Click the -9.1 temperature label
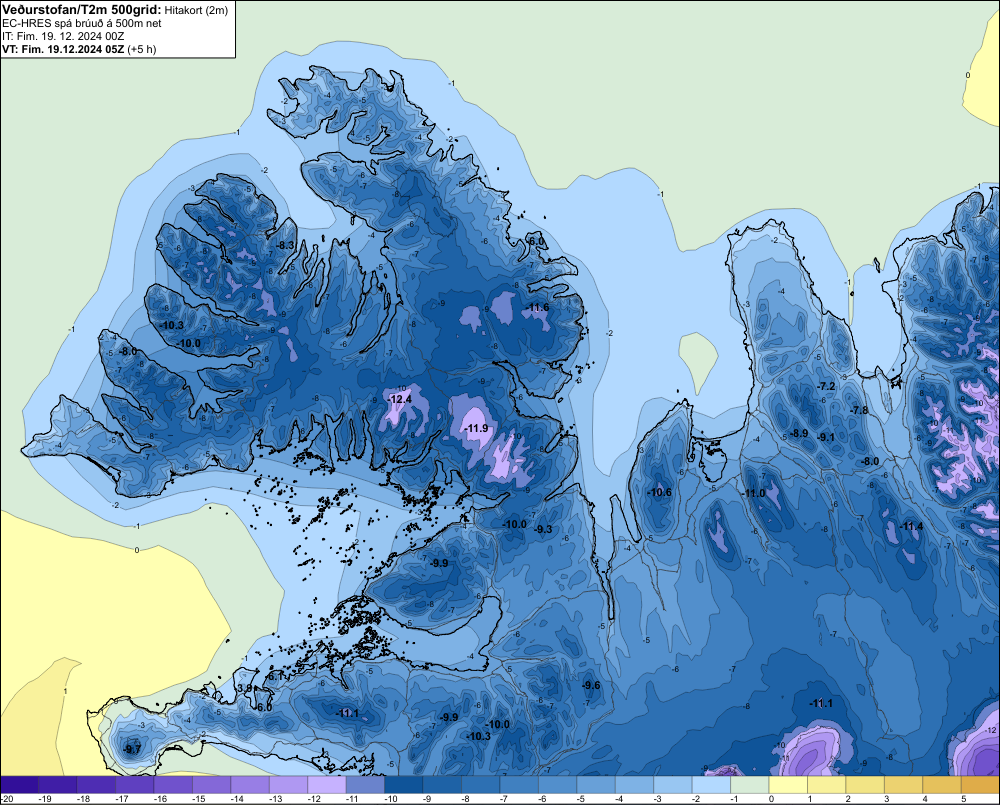 coord(826,437)
